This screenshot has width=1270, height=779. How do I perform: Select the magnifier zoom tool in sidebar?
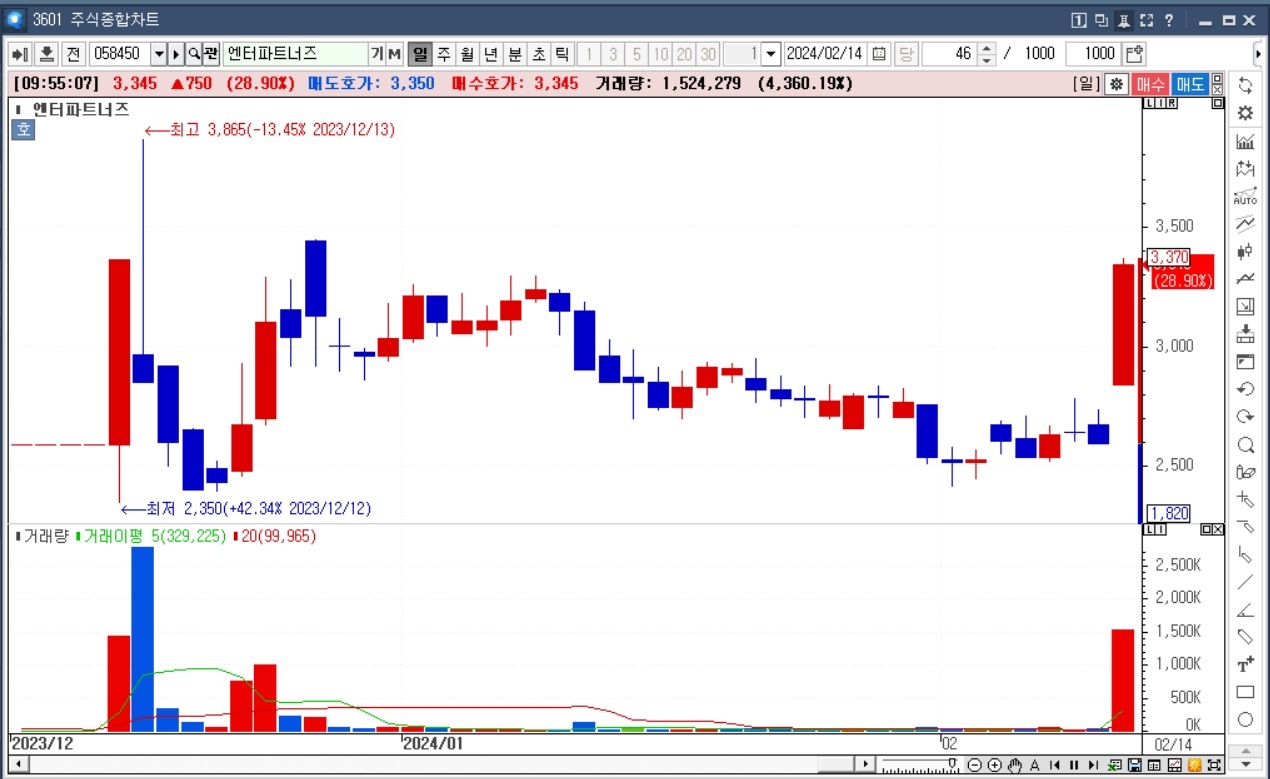pos(1245,445)
